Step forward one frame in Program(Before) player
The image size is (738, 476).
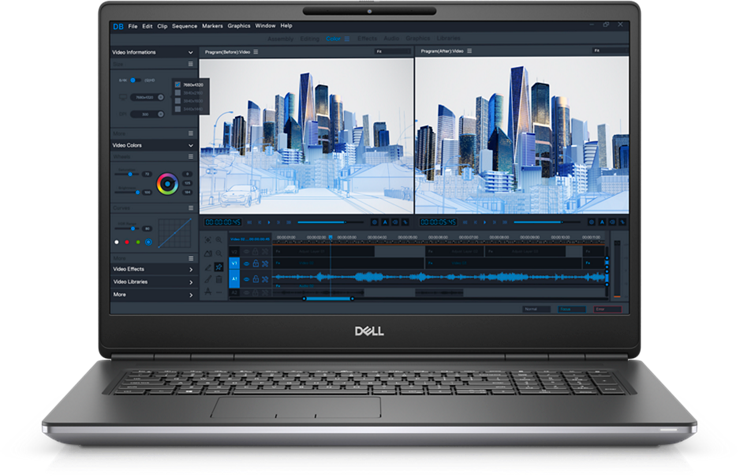[279, 222]
